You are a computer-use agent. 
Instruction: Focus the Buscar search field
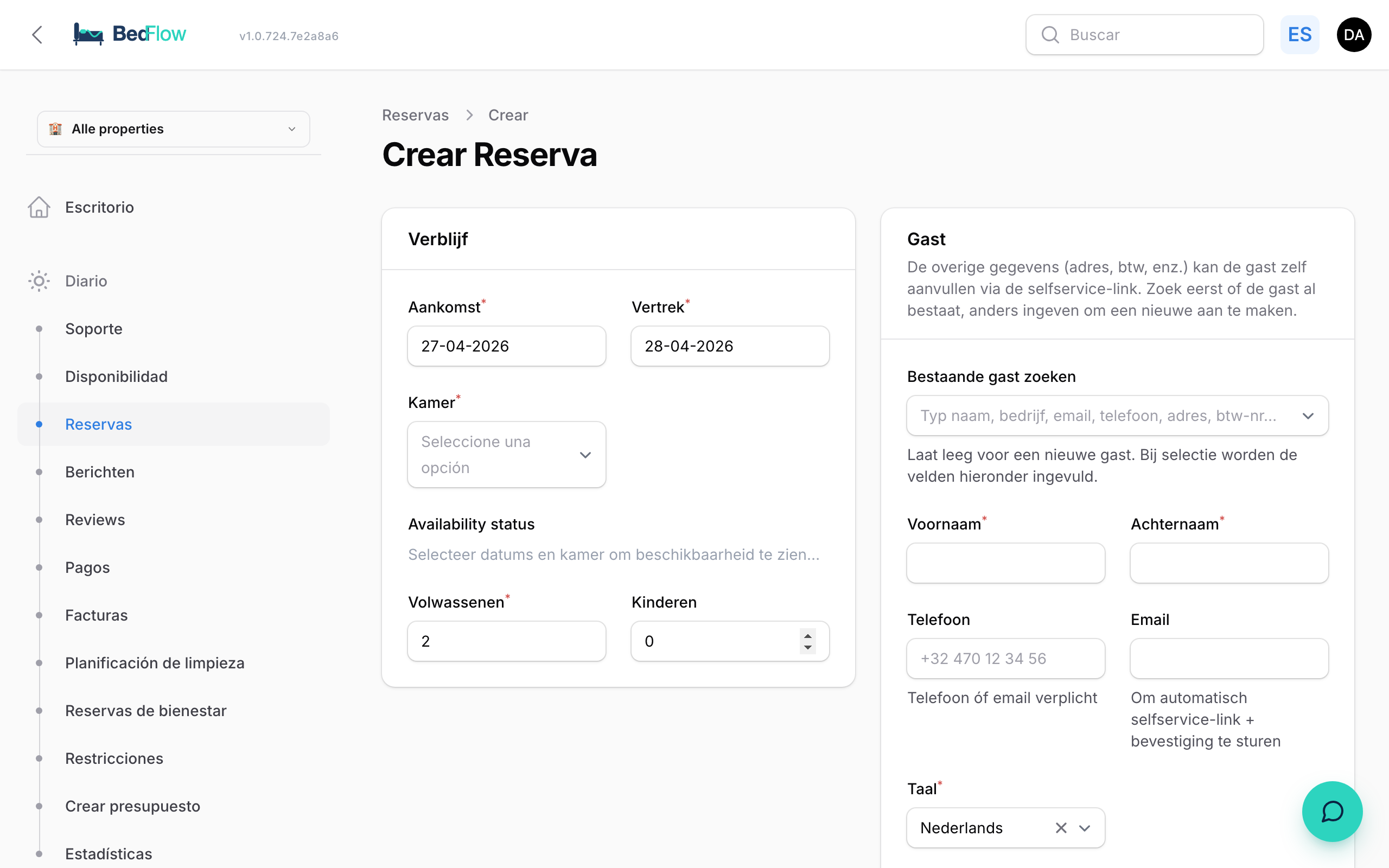pos(1144,35)
